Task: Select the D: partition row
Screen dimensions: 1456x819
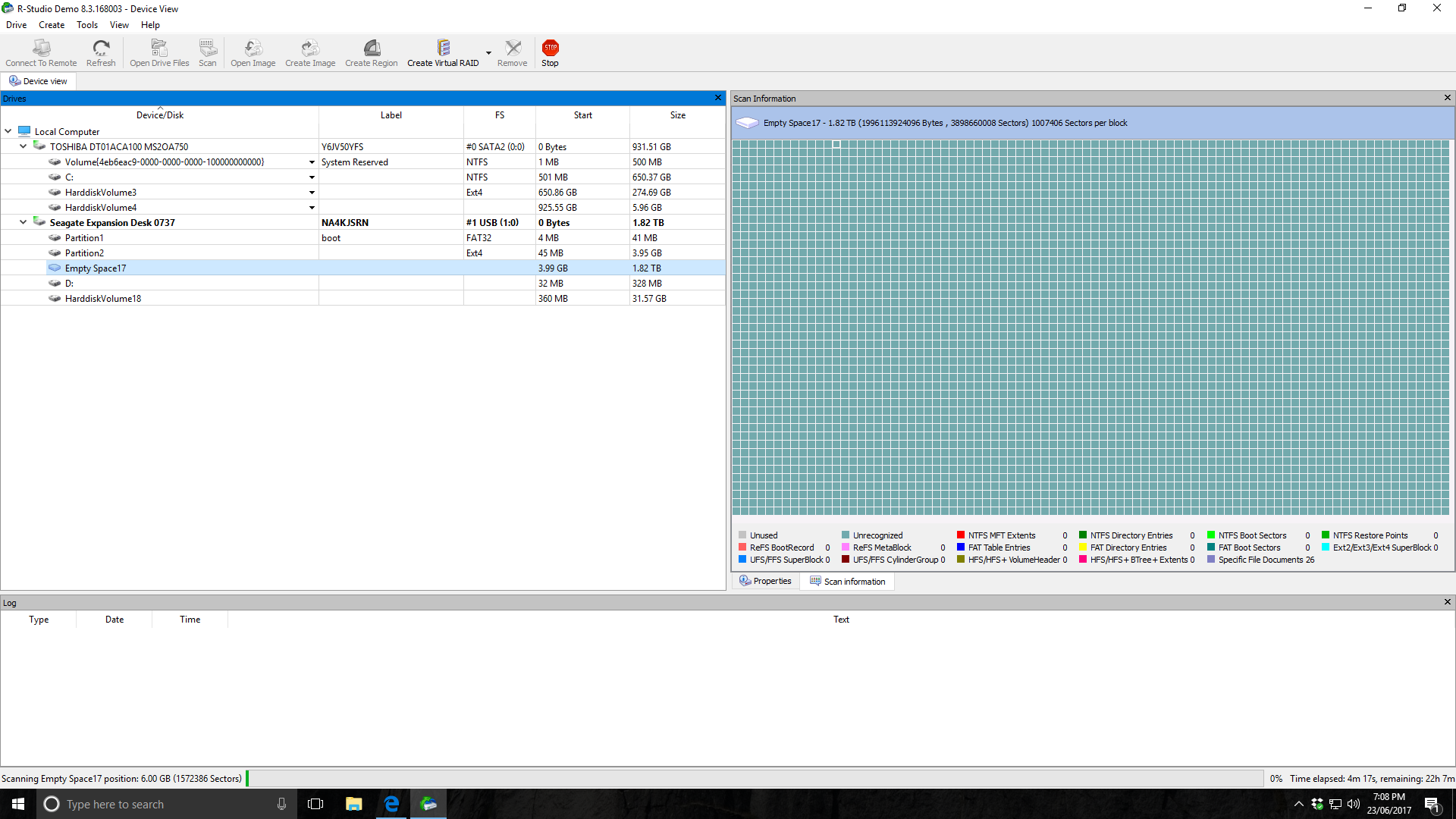Action: (362, 284)
